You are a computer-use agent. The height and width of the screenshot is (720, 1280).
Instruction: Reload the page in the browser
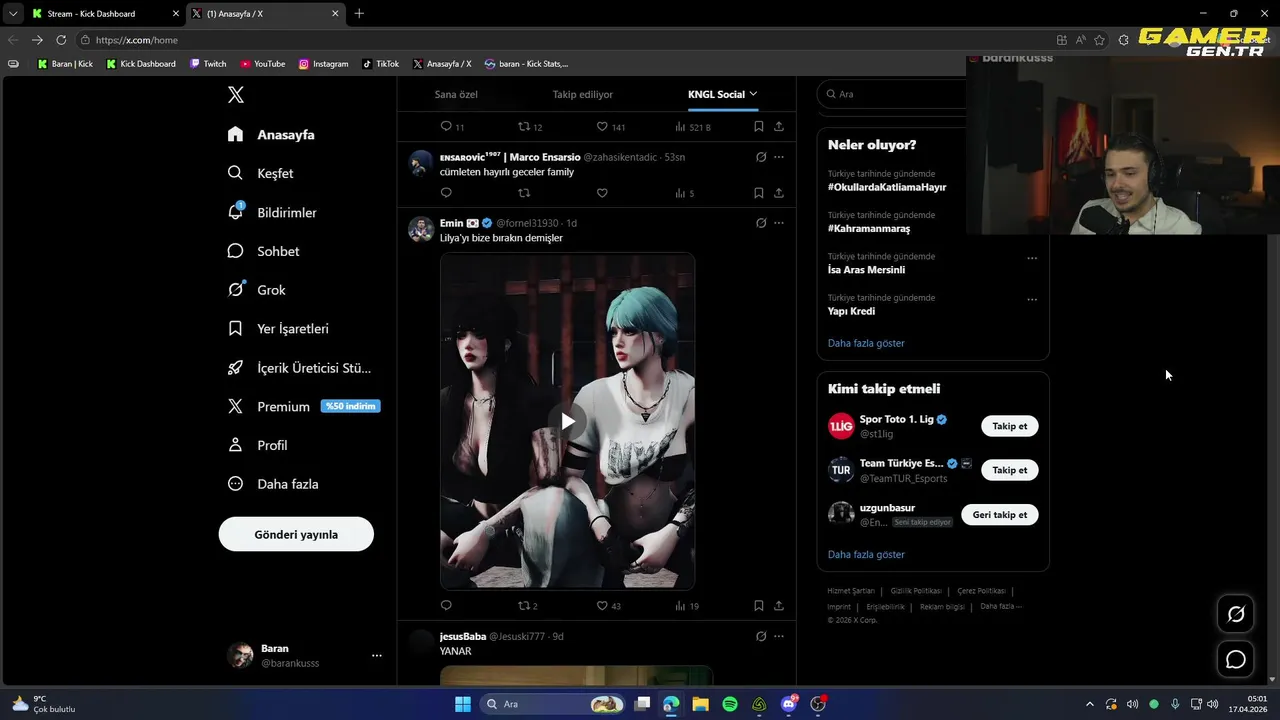coord(61,40)
